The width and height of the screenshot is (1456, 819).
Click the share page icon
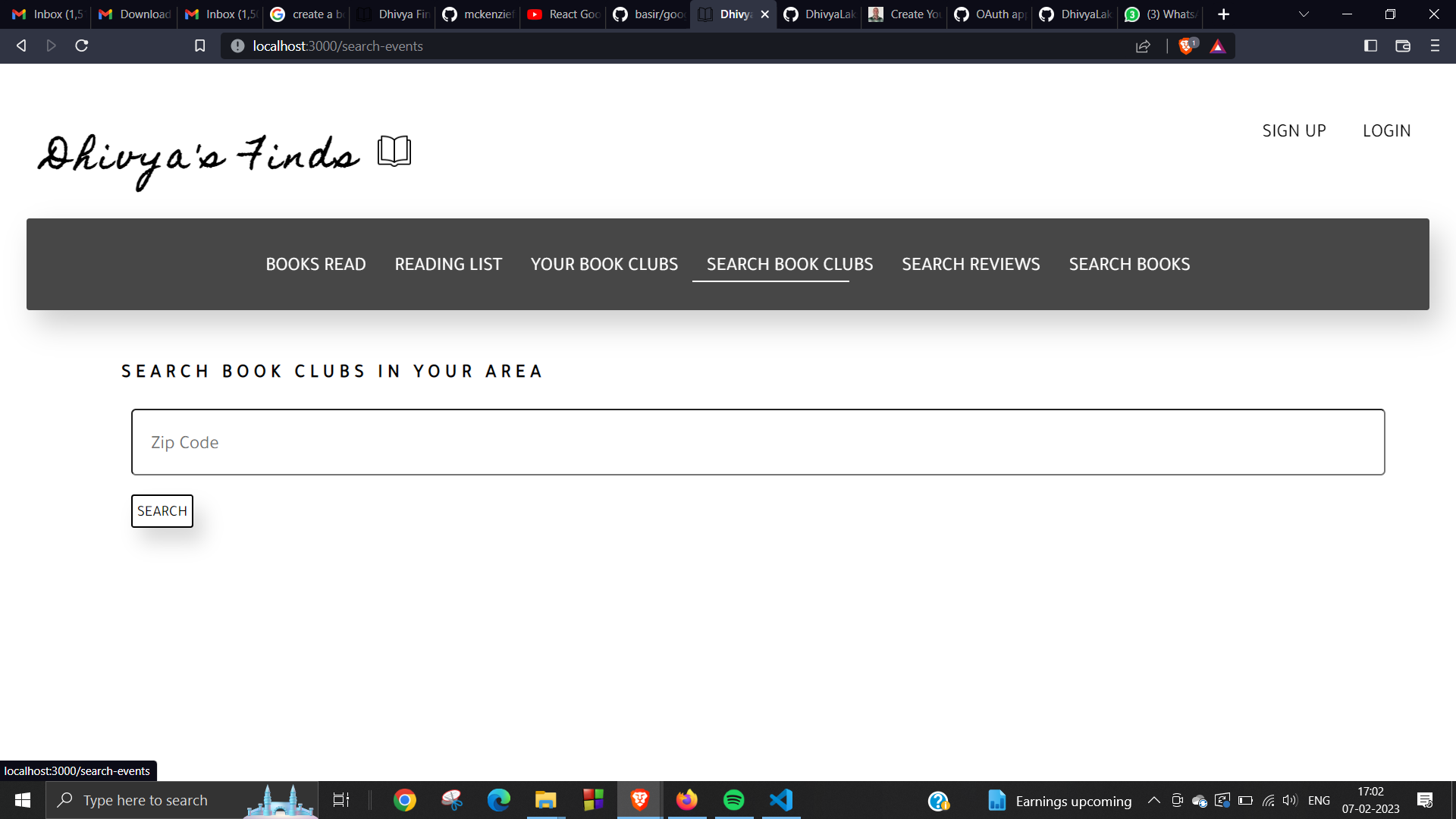[1143, 46]
